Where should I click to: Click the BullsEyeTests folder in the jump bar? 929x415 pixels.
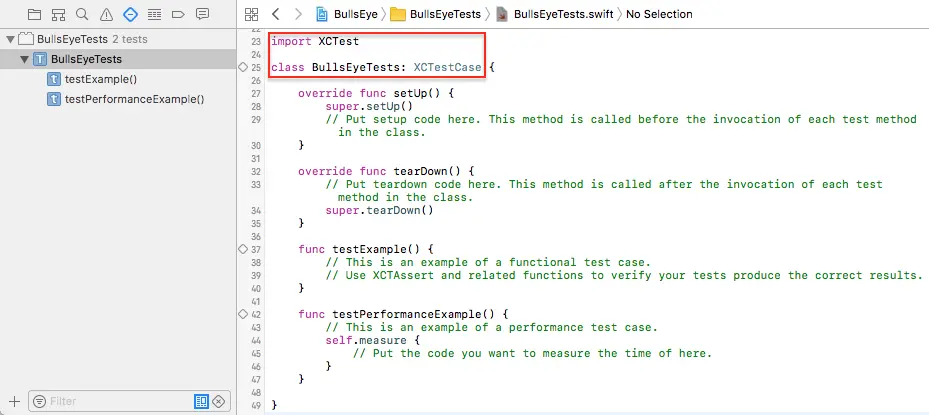pos(435,14)
